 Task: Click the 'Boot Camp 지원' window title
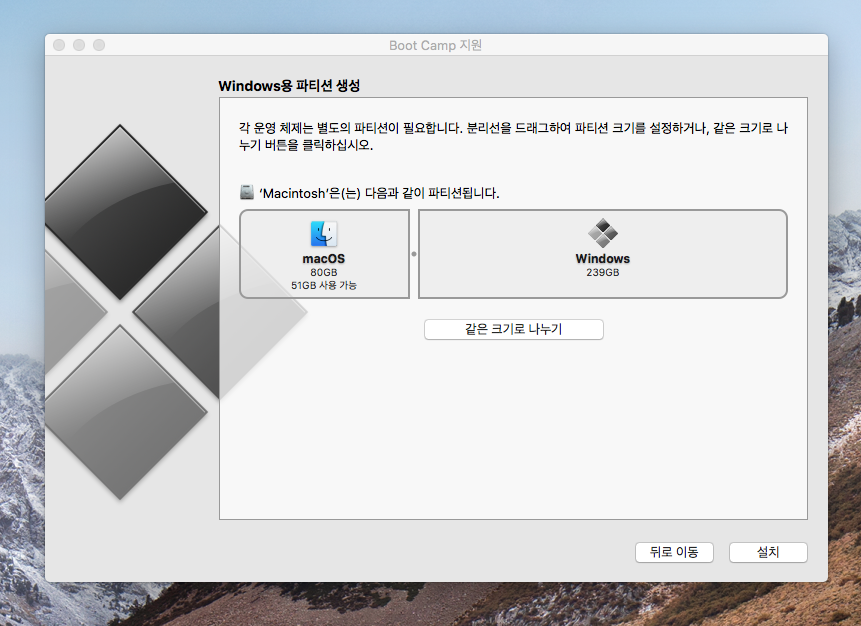click(435, 45)
